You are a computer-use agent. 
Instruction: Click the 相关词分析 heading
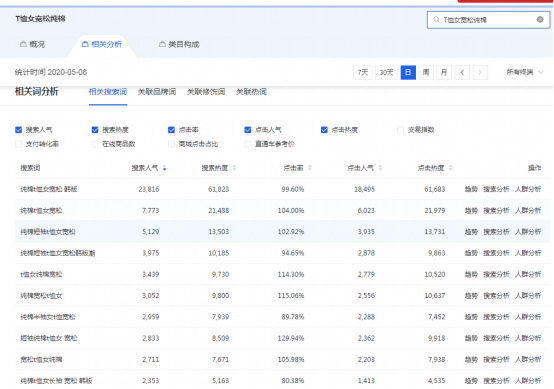(36, 92)
